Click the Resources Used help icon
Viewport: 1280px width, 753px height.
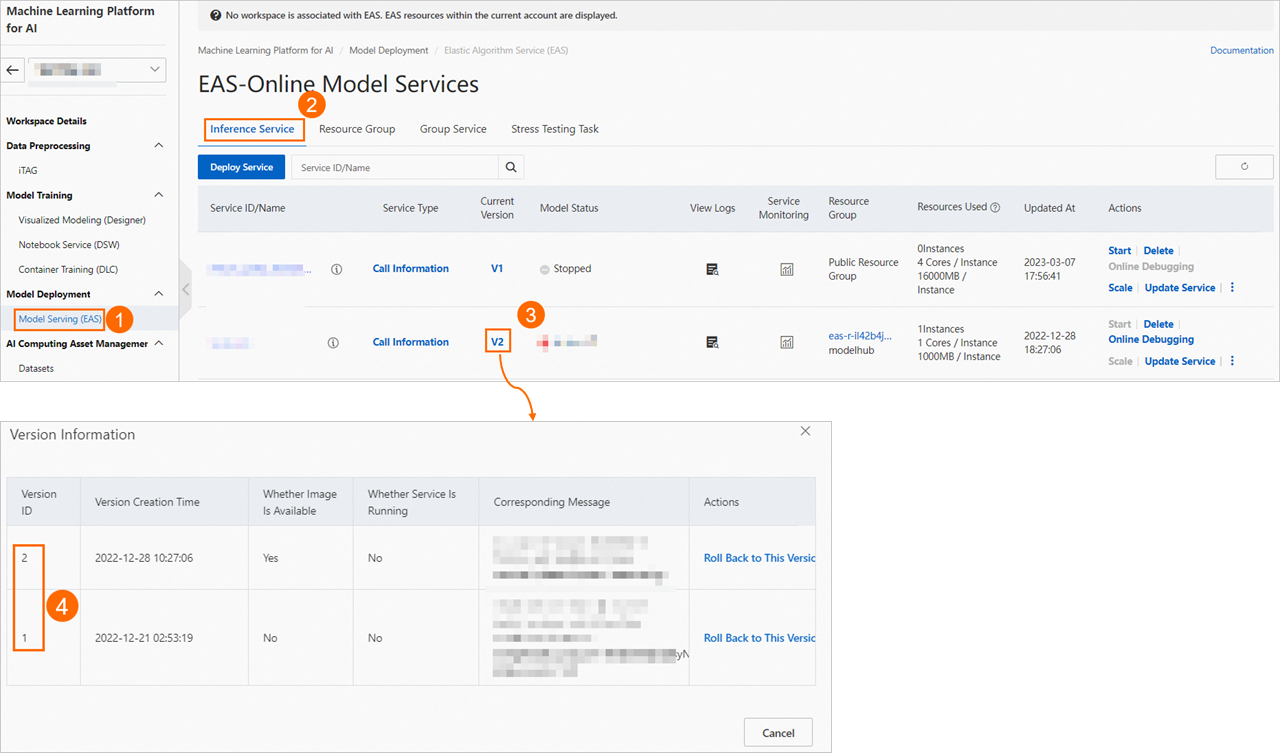[x=995, y=208]
